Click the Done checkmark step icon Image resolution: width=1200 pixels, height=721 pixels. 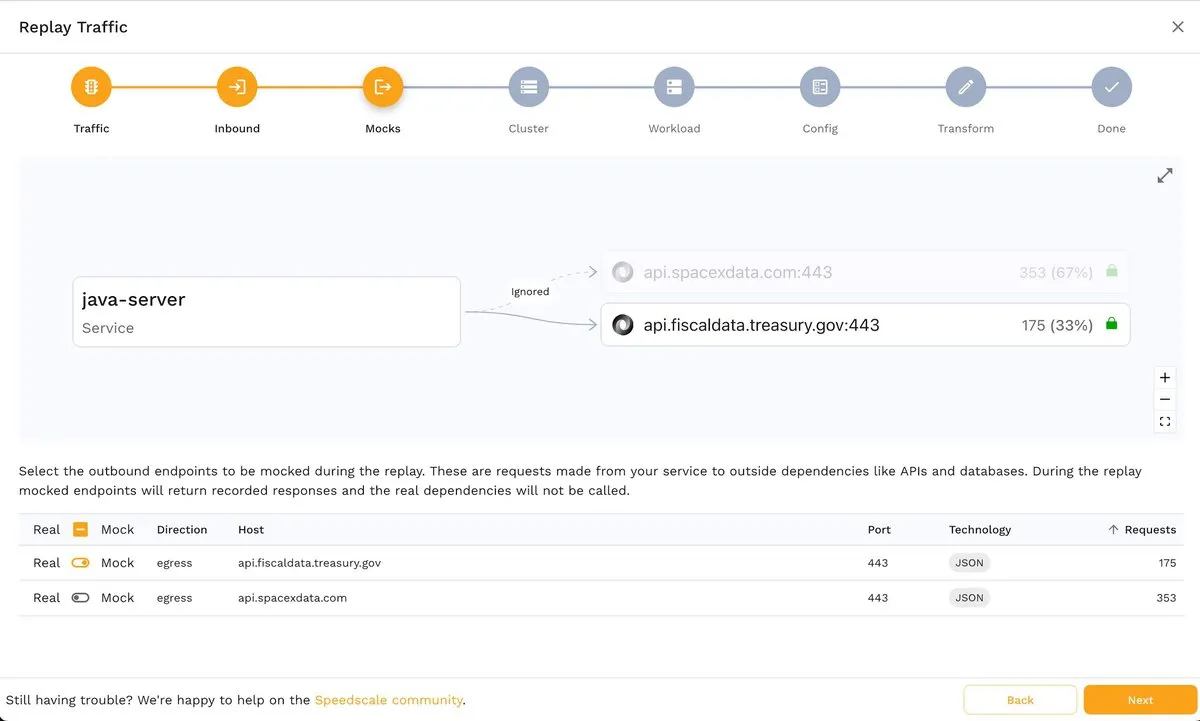1111,87
